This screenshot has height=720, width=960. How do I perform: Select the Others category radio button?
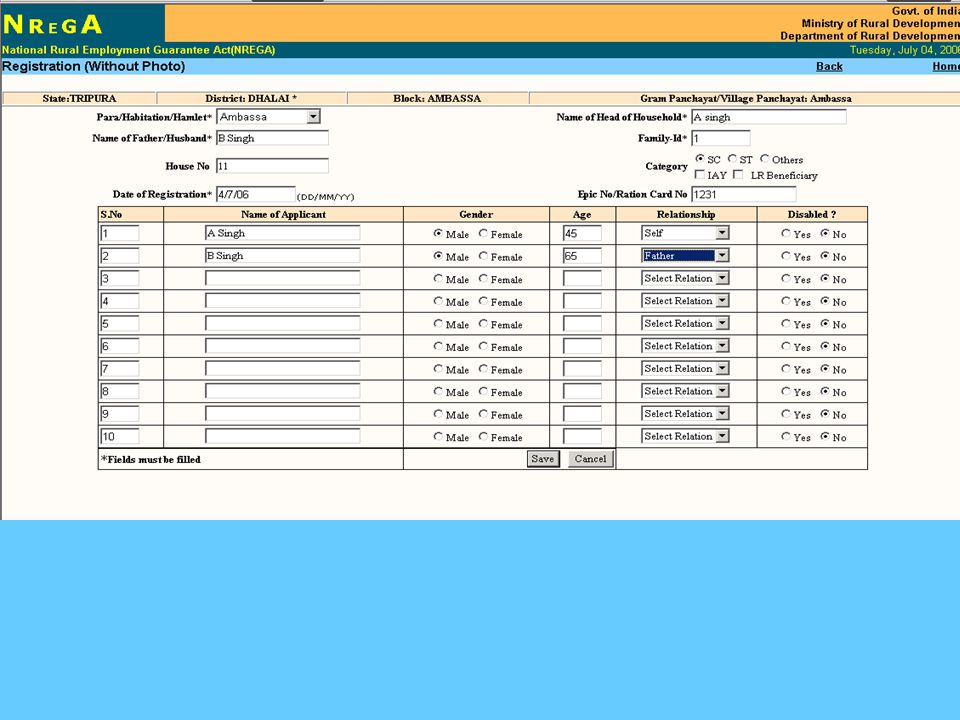coord(764,159)
